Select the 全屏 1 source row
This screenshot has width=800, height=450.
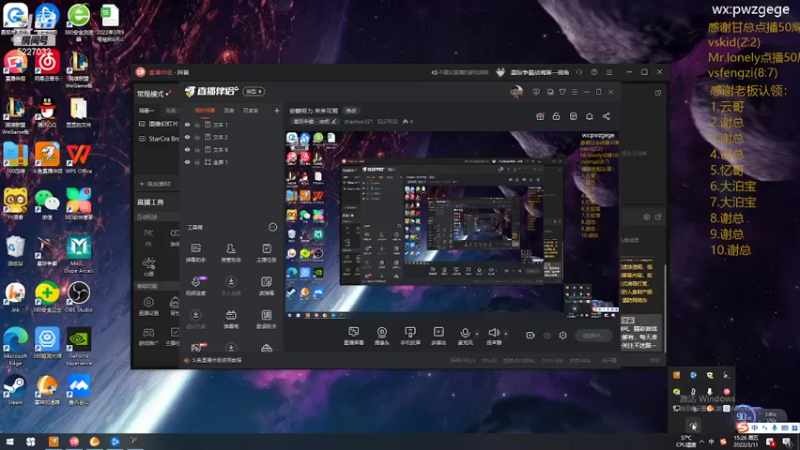(232, 162)
